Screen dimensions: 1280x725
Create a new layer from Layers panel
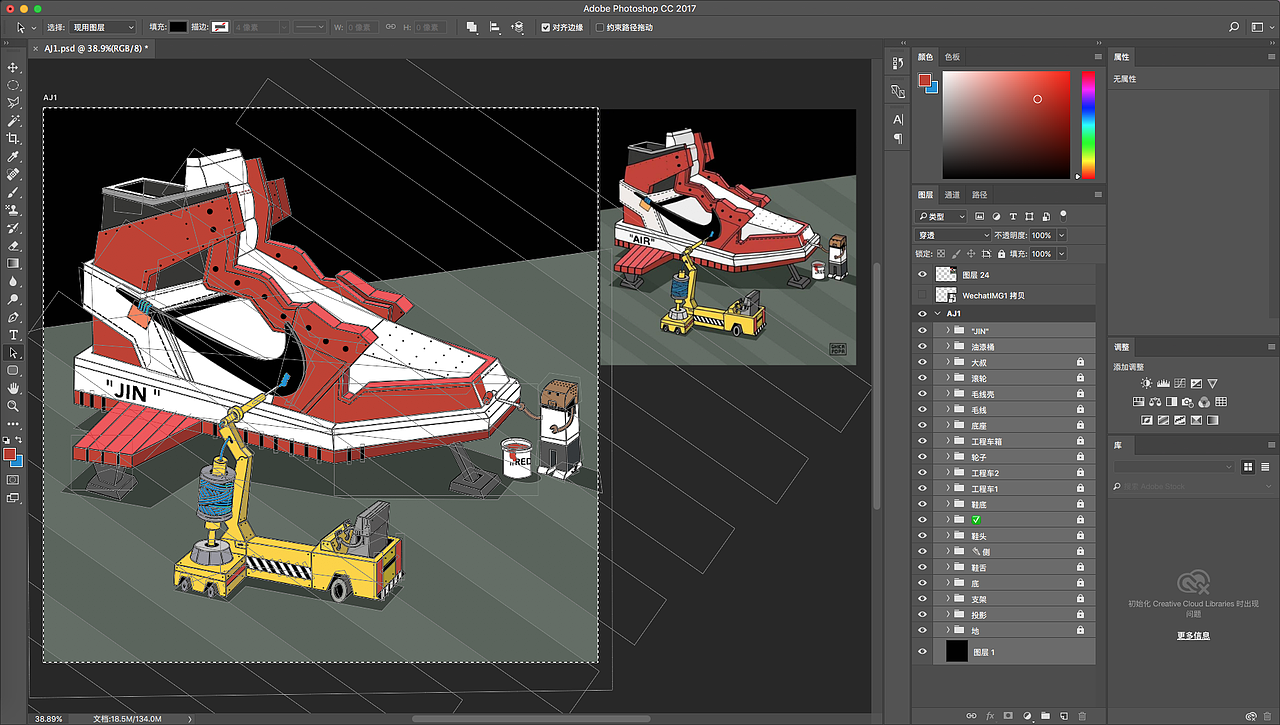coord(1063,716)
